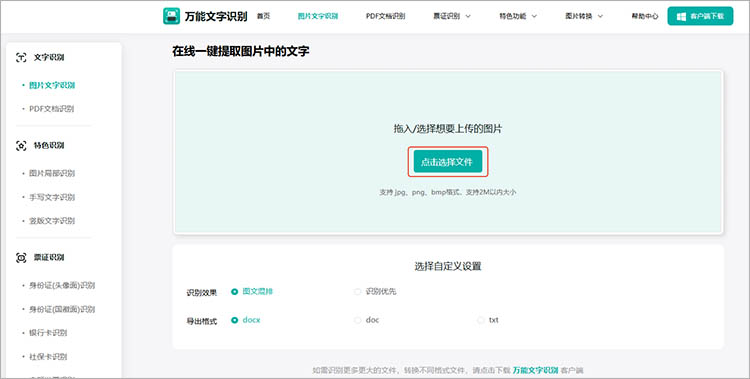Click the 票证识别 sidebar section heading
750x379 pixels.
(x=49, y=258)
